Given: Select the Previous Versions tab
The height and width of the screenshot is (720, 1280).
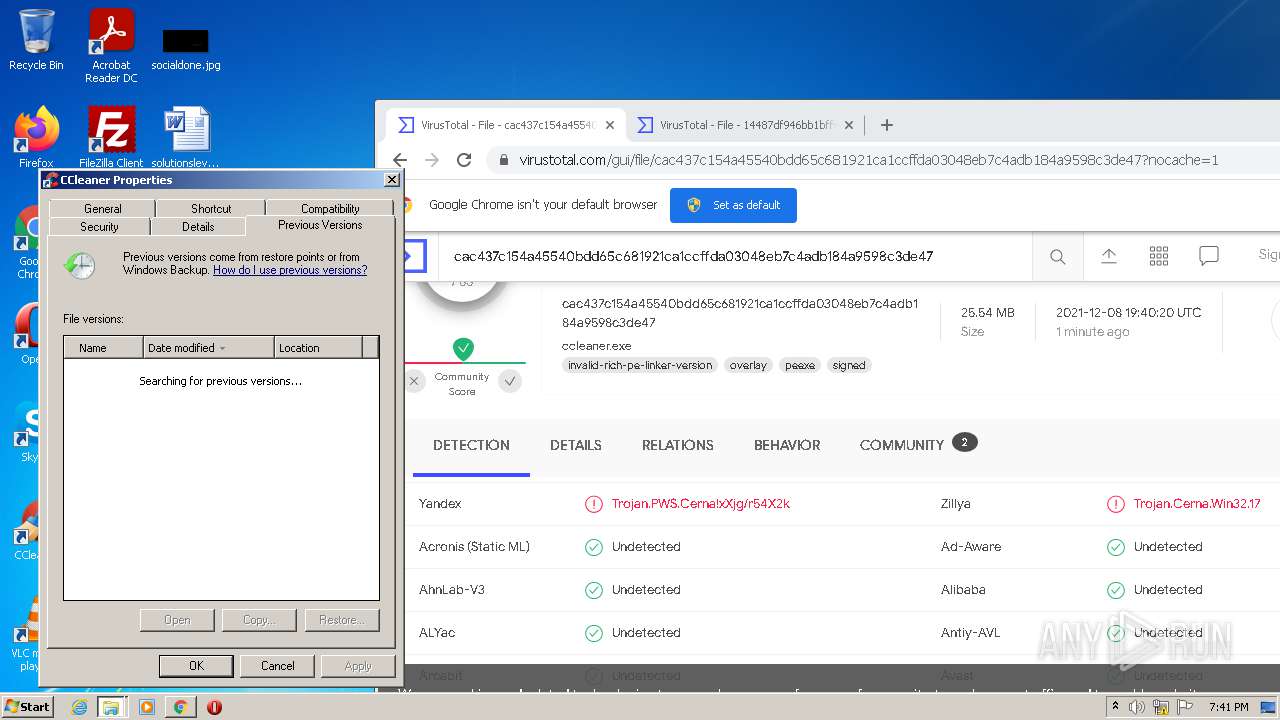Looking at the screenshot, I should point(320,225).
